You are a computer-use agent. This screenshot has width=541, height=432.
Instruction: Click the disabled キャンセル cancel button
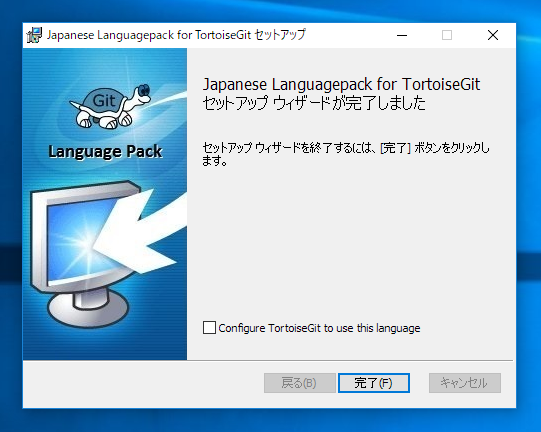pyautogui.click(x=464, y=383)
